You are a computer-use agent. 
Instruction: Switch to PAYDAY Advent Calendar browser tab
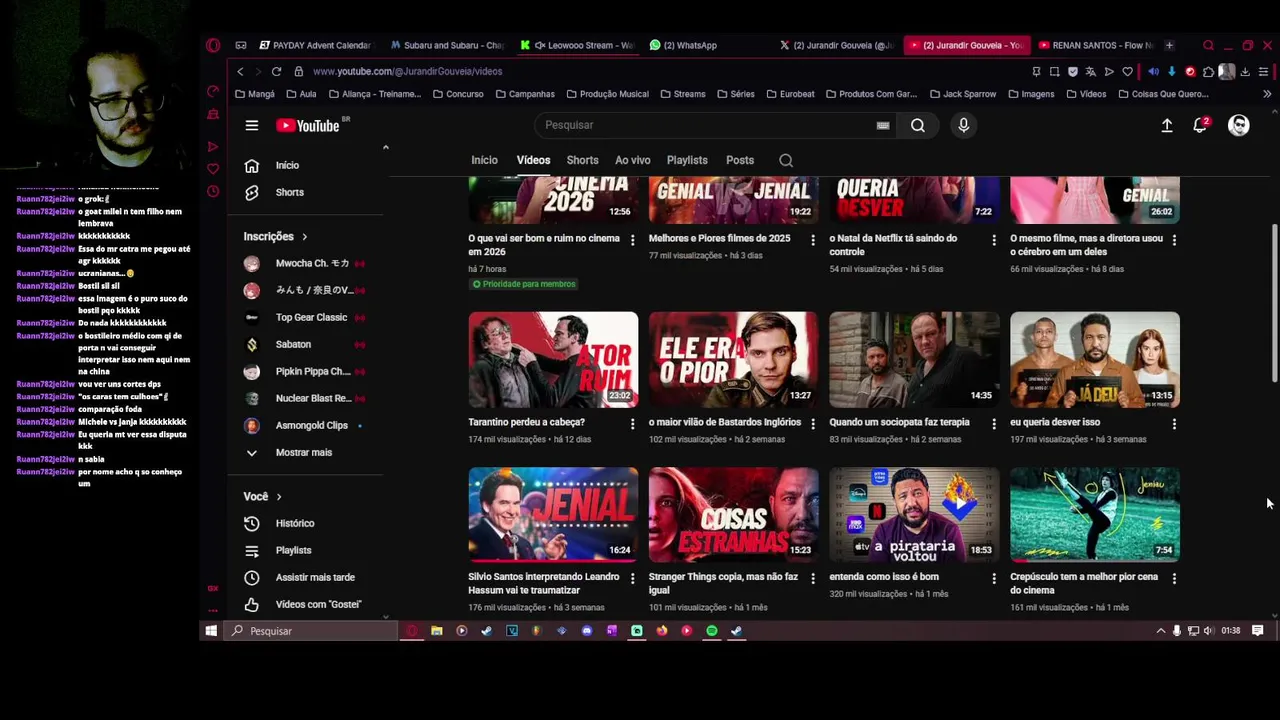315,45
